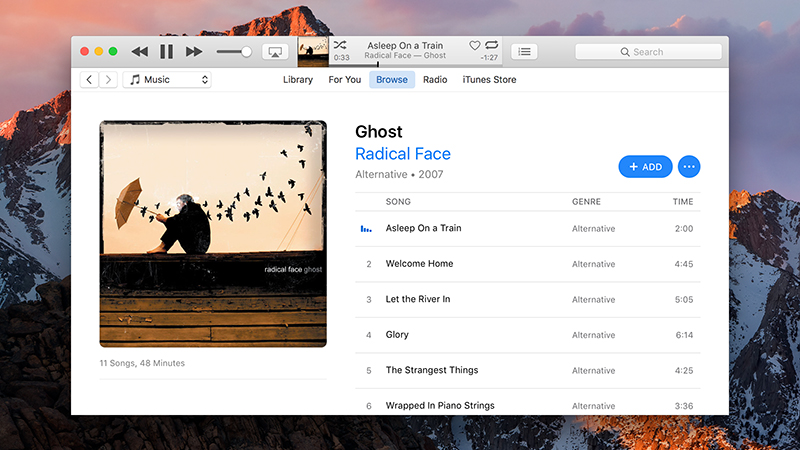Click the 6:14 time of Glory
Screen dimensions: 800x450
coord(684,335)
